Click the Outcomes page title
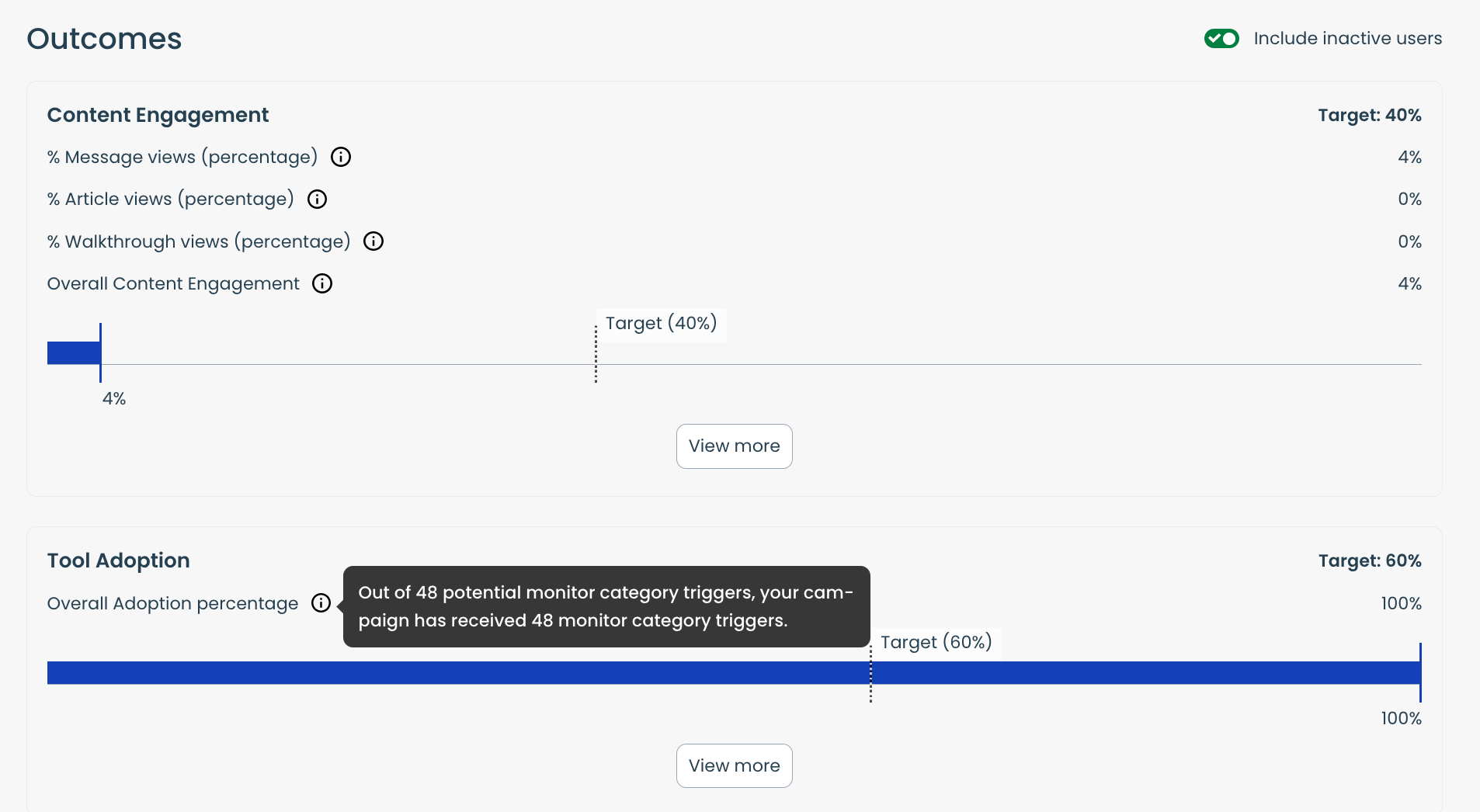 104,39
